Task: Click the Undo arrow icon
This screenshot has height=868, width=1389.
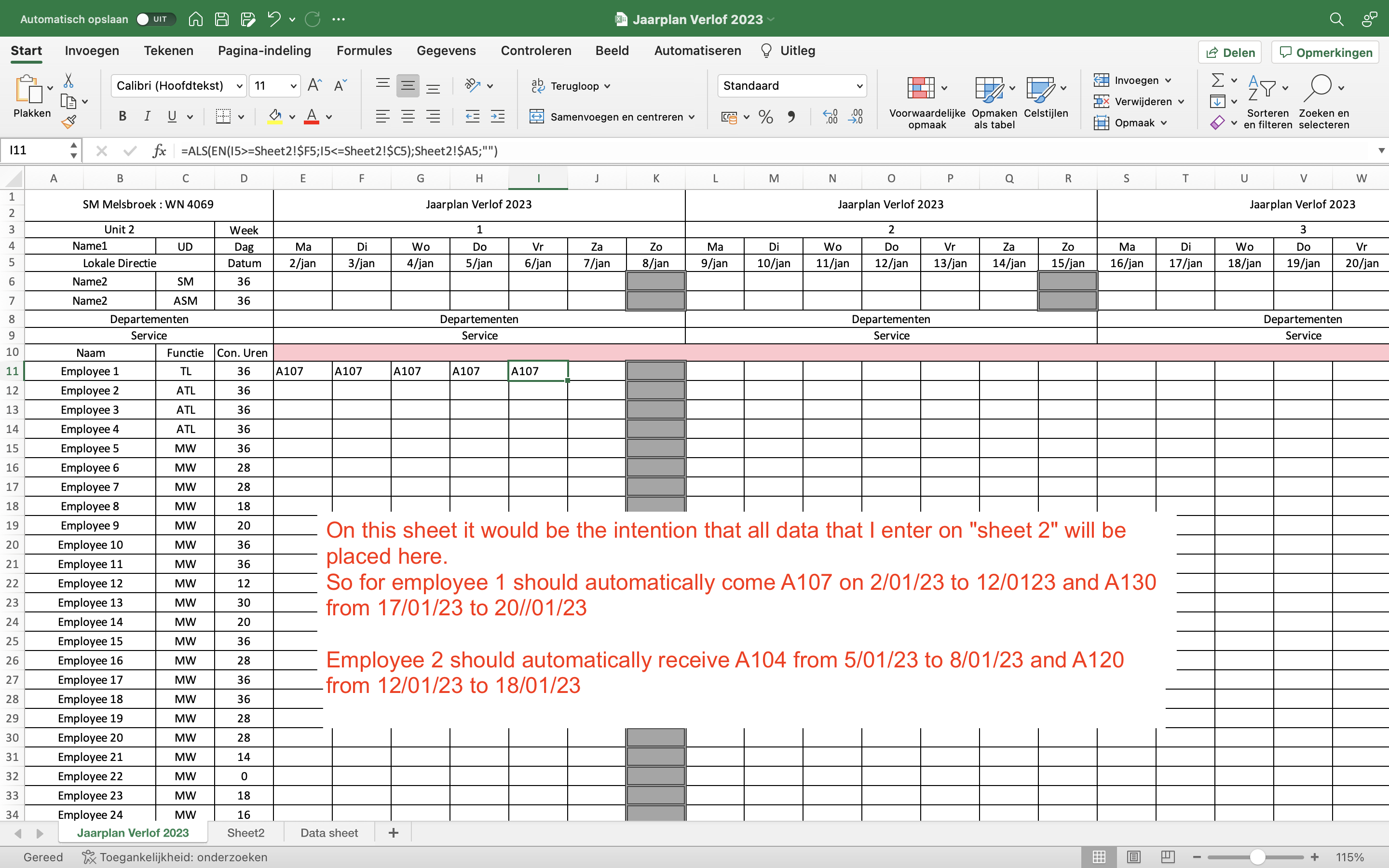Action: (274, 19)
